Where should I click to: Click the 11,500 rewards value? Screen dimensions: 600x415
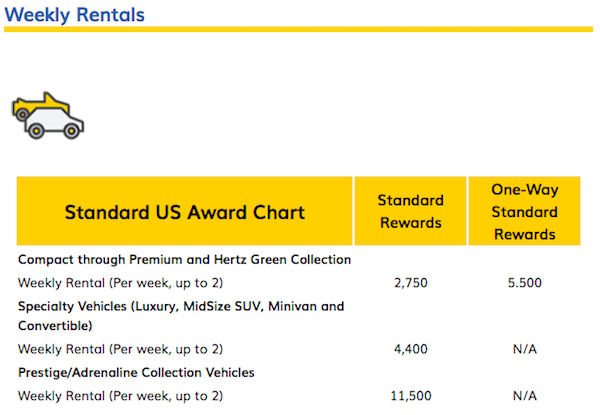click(410, 397)
